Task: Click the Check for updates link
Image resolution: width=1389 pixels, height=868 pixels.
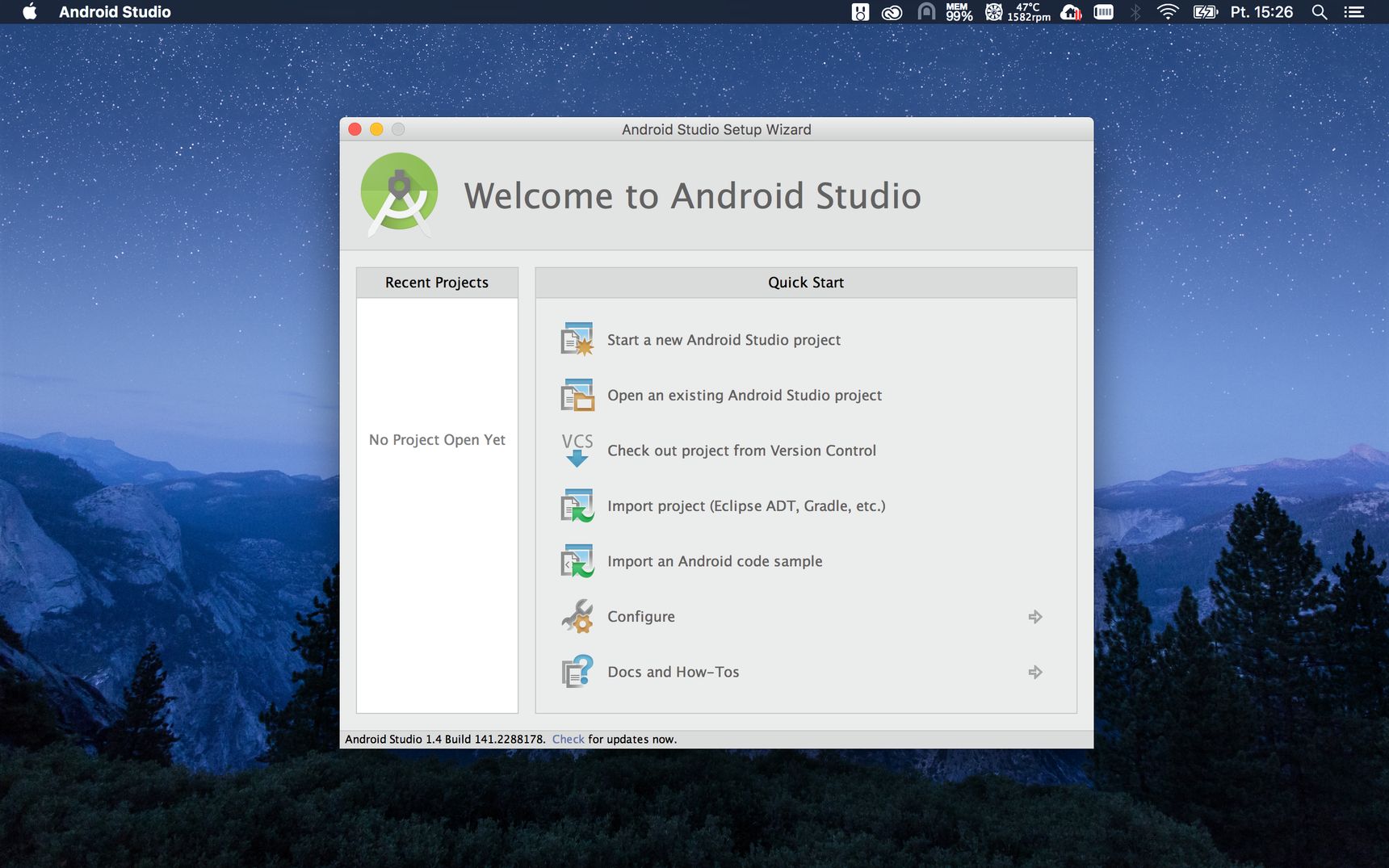Action: [x=568, y=739]
